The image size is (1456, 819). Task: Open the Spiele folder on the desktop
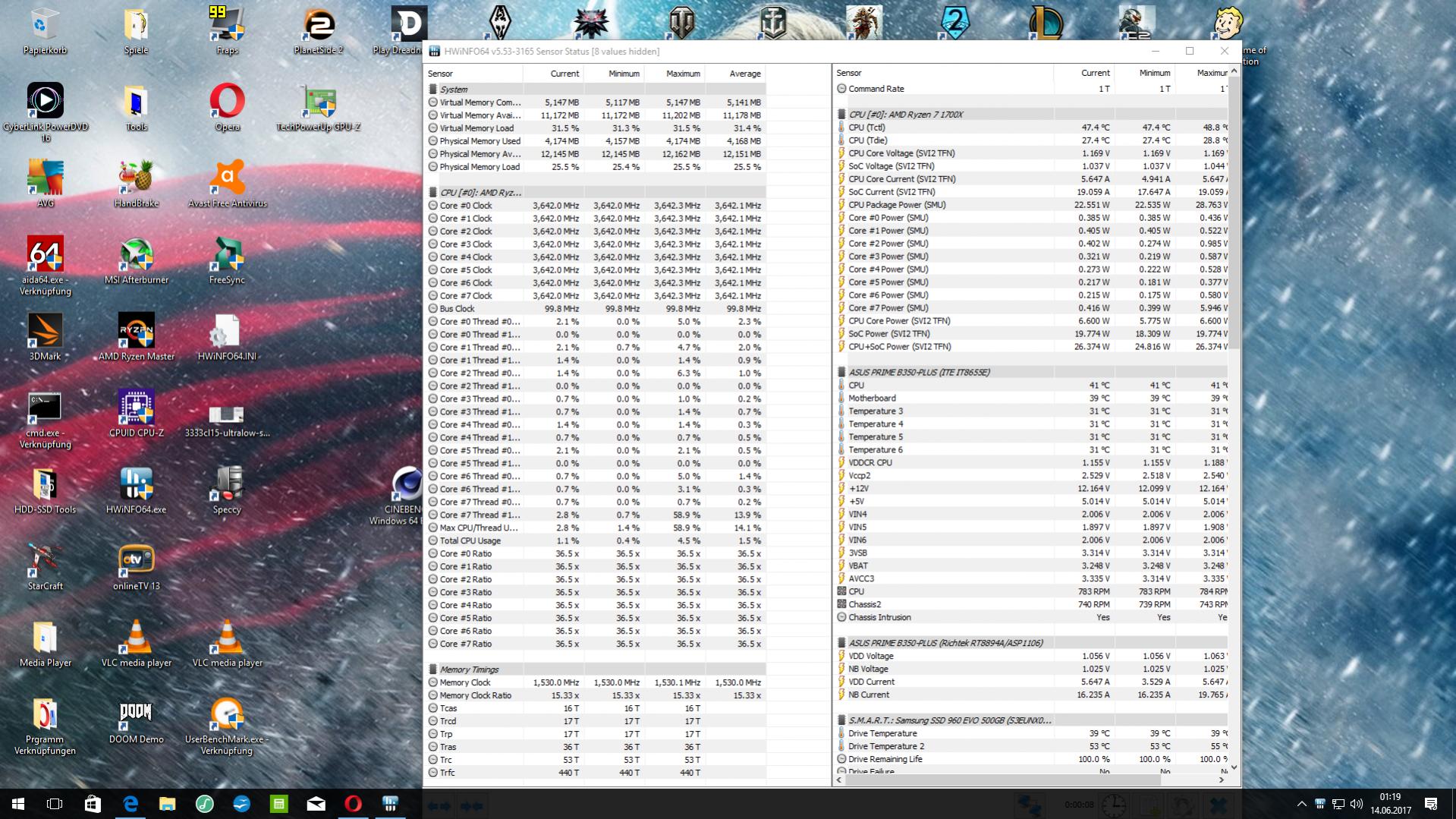coord(136,32)
